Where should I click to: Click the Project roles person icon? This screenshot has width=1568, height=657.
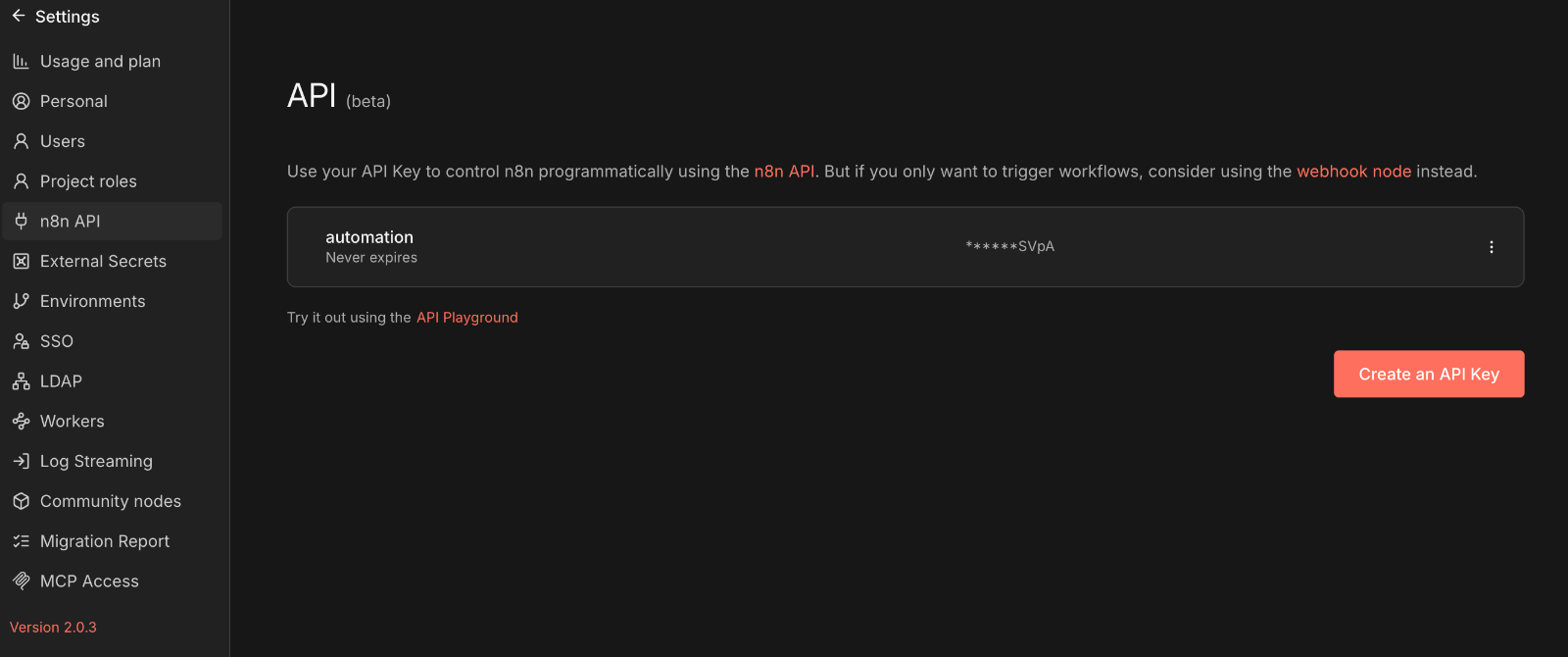point(21,181)
